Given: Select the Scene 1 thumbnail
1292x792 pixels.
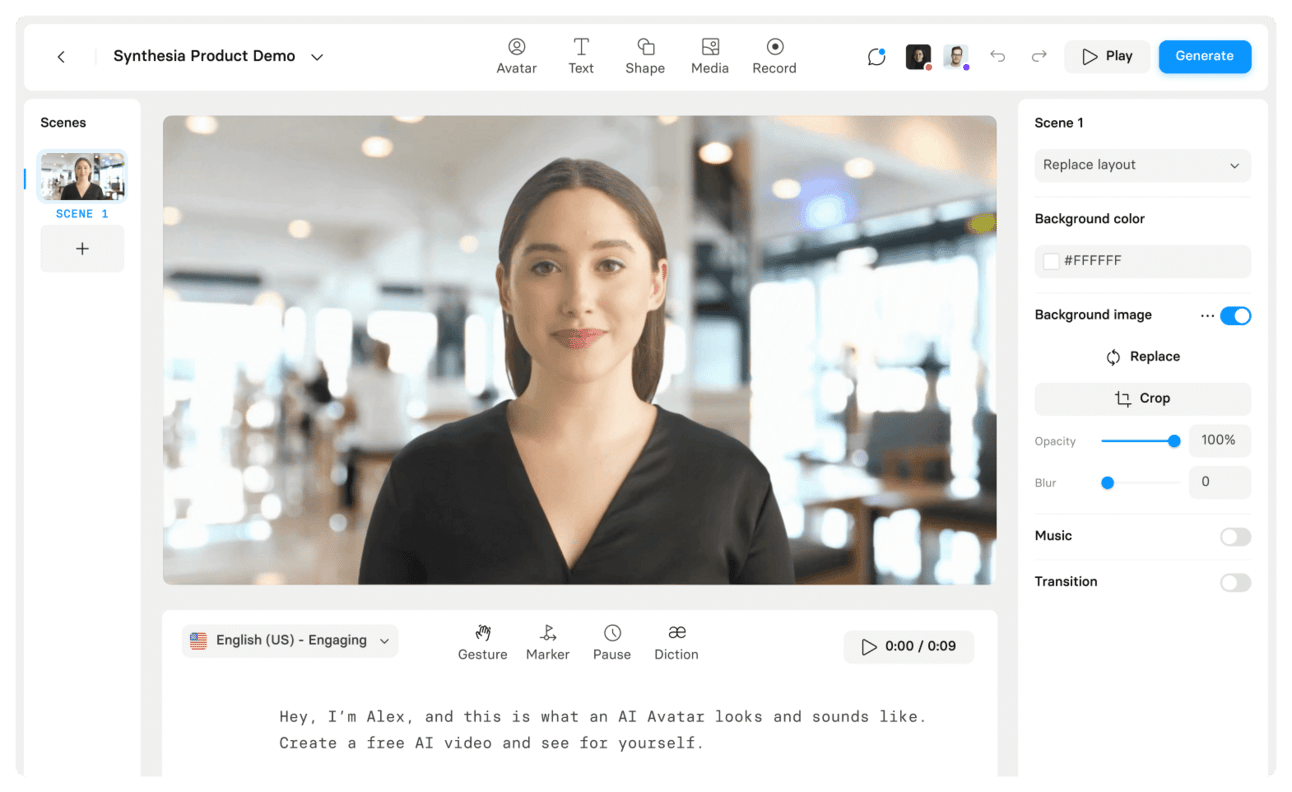Looking at the screenshot, I should click(x=82, y=177).
